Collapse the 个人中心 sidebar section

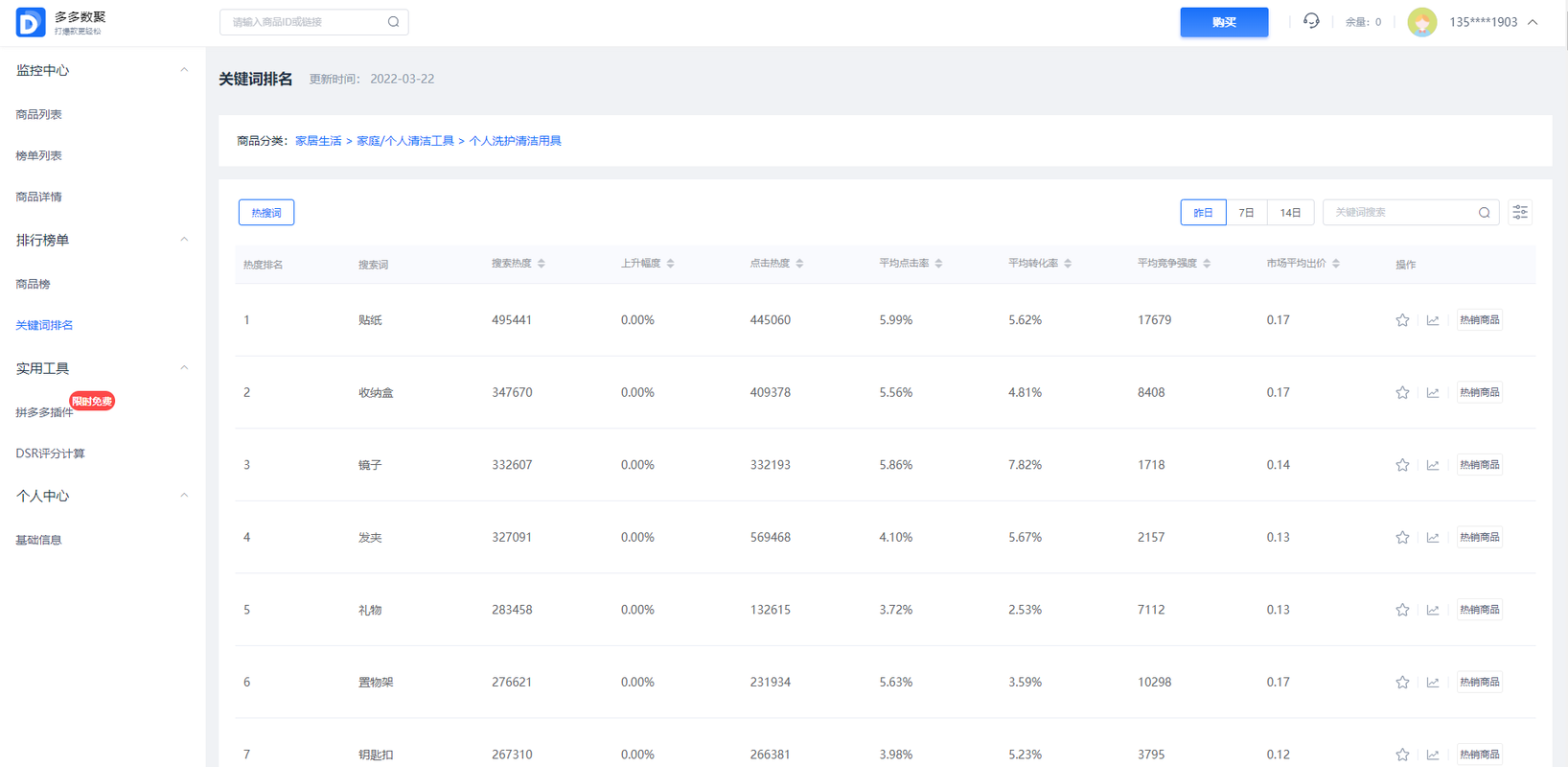click(x=184, y=496)
